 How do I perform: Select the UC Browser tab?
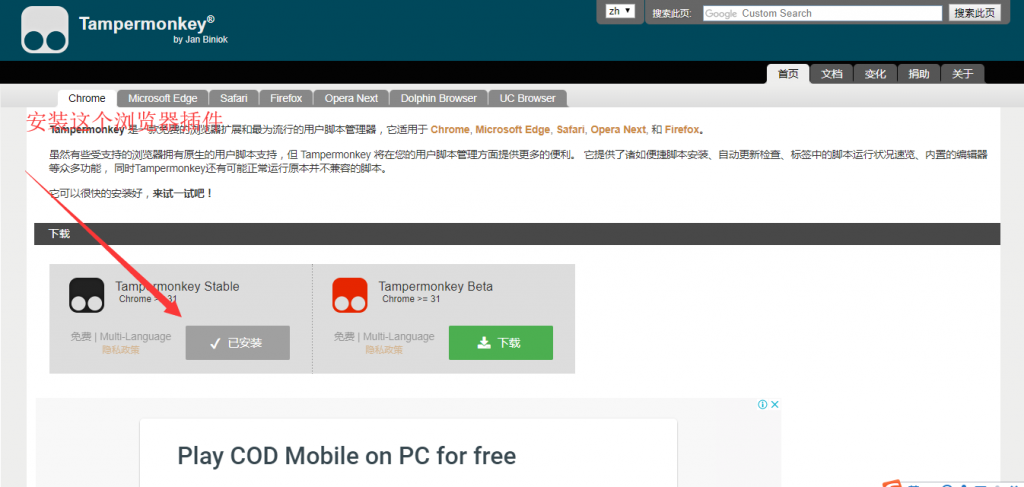(x=528, y=98)
